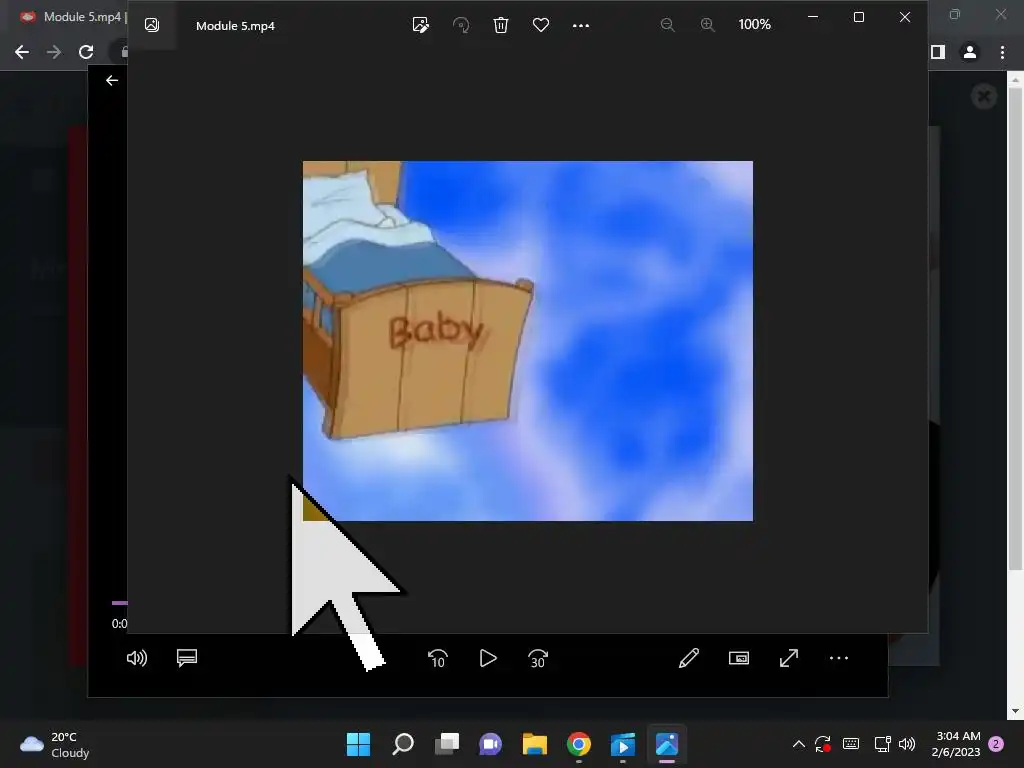Open network settings from the tray
The width and height of the screenshot is (1024, 768).
coord(882,744)
